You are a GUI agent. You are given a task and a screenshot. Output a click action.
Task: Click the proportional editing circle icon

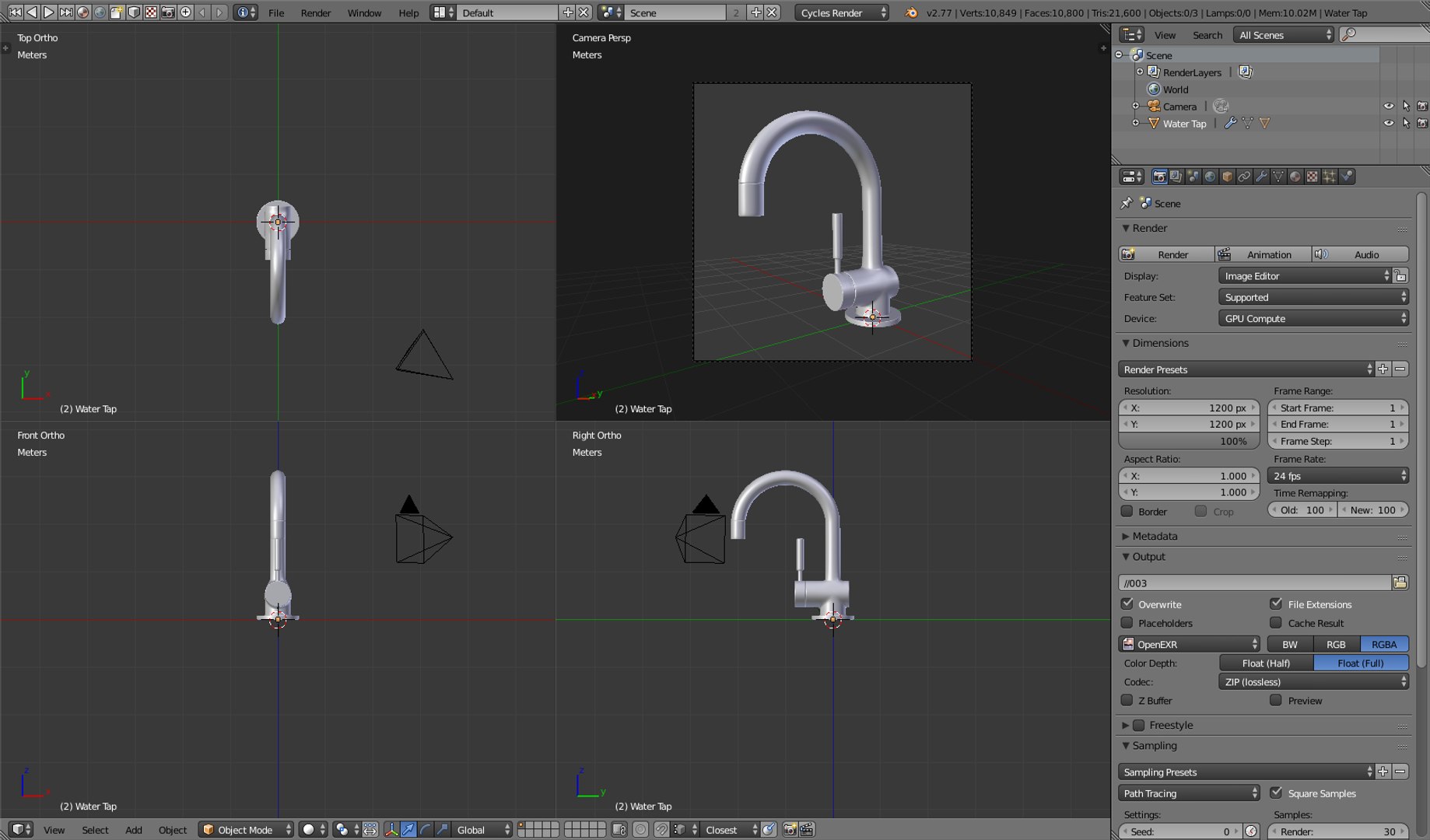(x=640, y=830)
